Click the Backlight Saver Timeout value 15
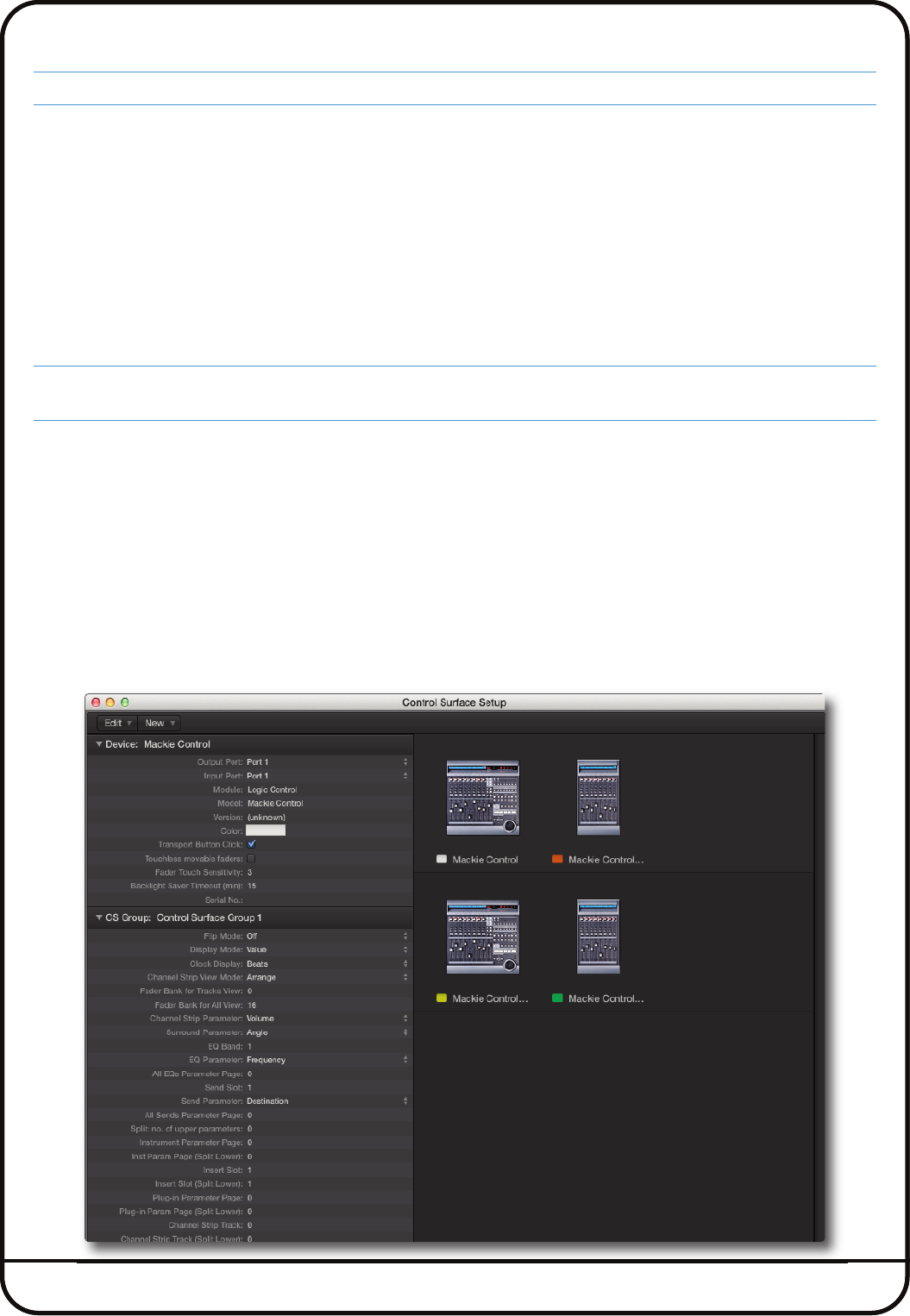 (x=252, y=886)
